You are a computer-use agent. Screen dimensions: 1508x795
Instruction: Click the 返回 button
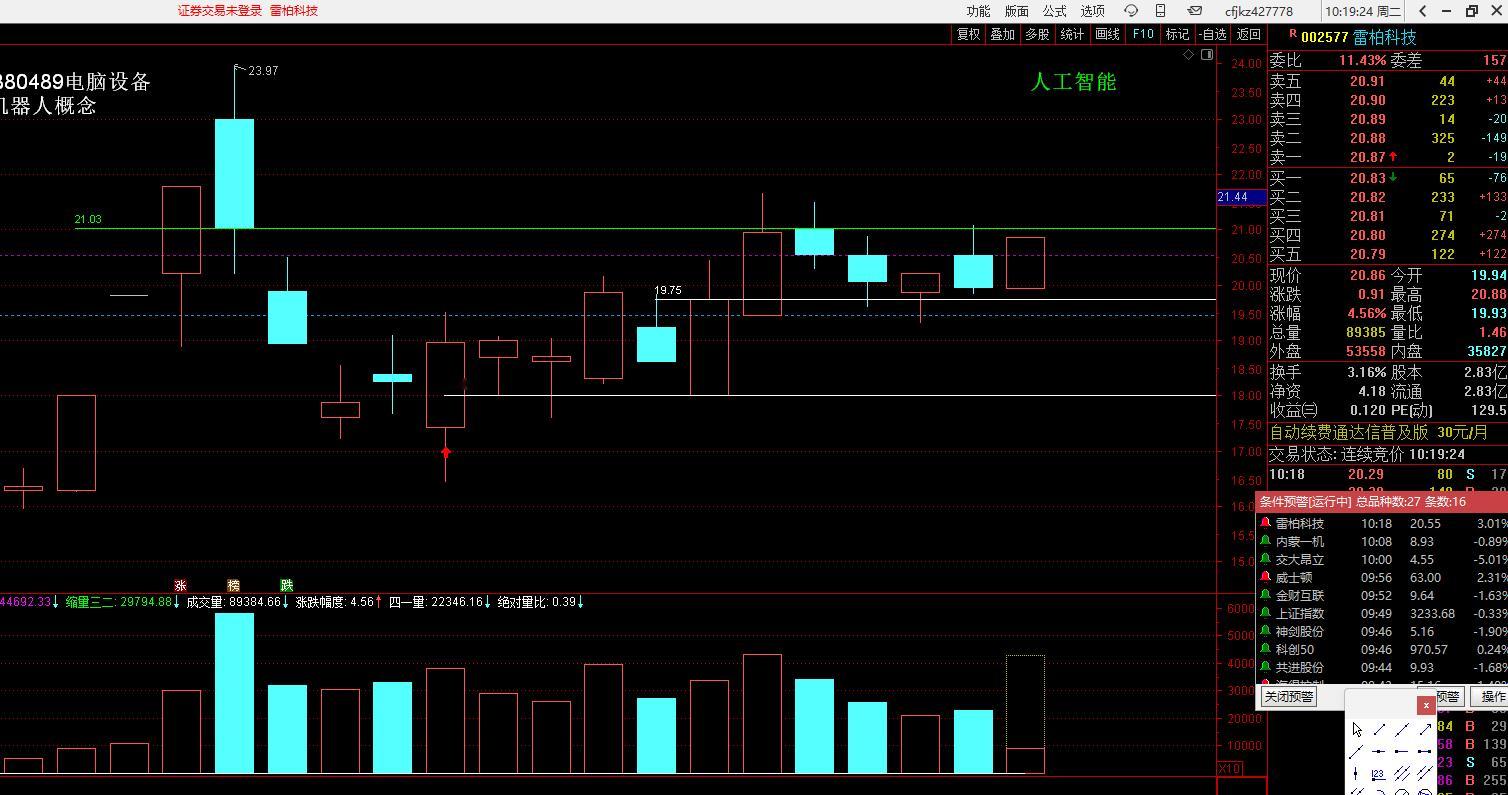click(1249, 34)
